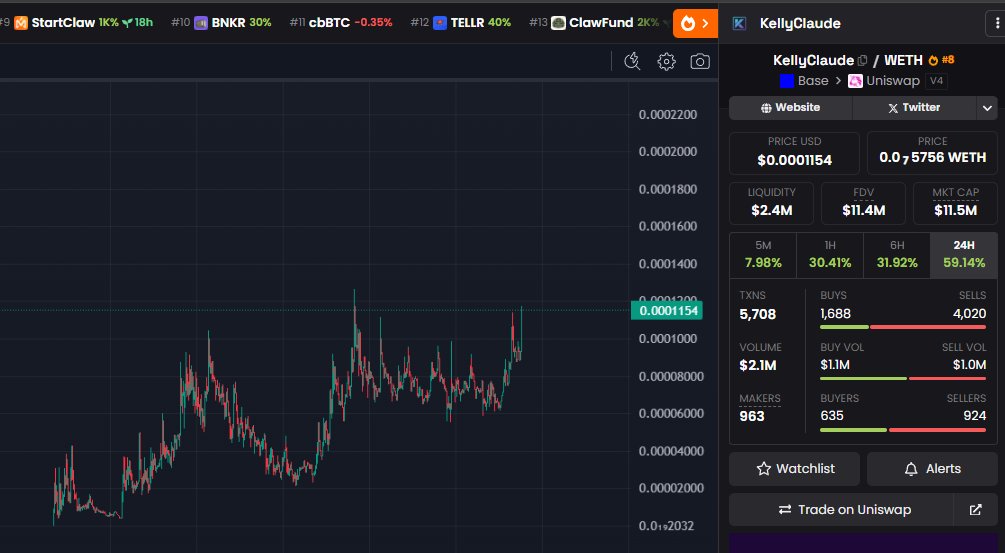Click the 0.0002200 price axis label
This screenshot has width=1005, height=553.
tap(668, 115)
